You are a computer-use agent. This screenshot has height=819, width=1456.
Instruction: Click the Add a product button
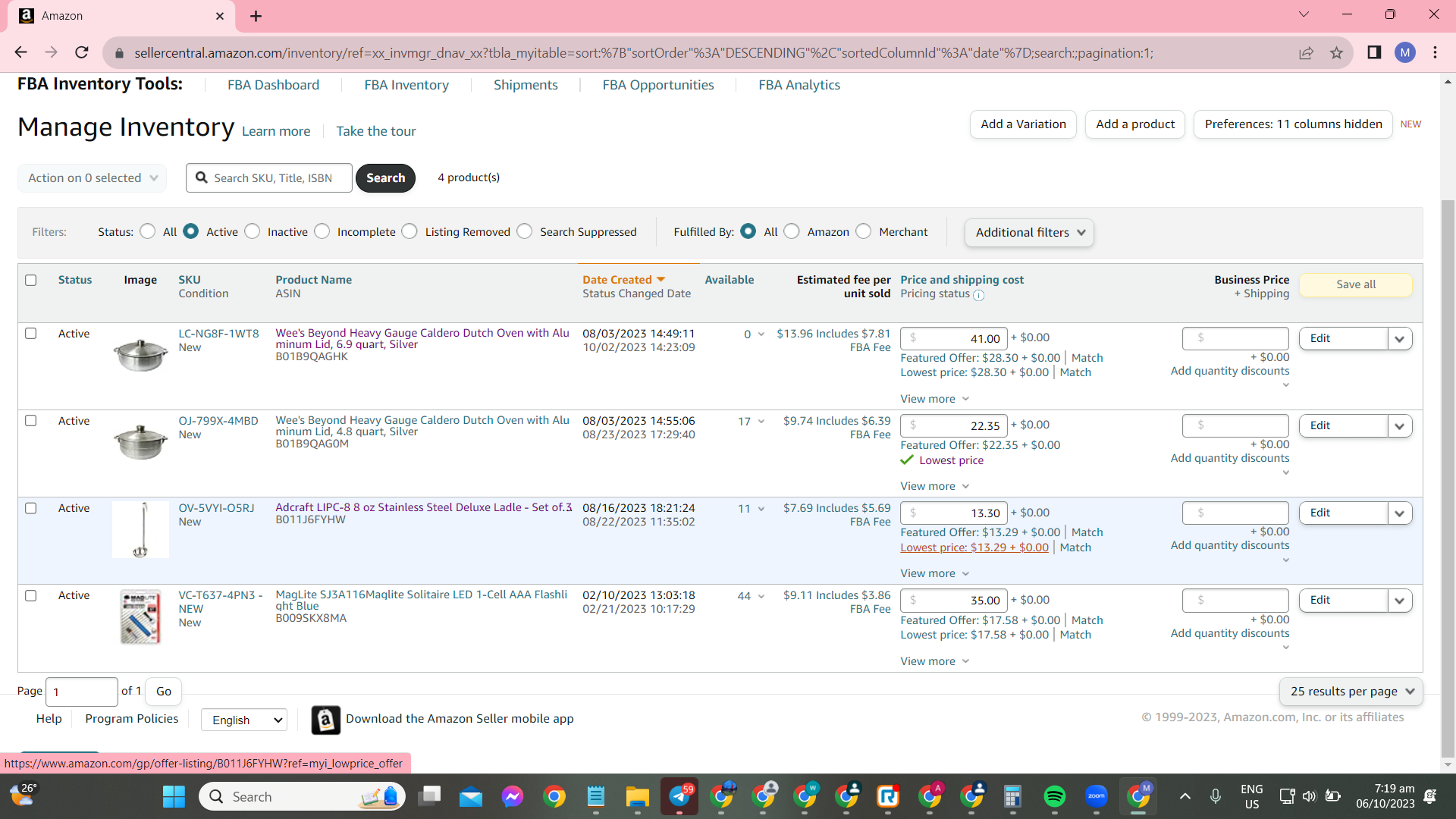point(1135,124)
